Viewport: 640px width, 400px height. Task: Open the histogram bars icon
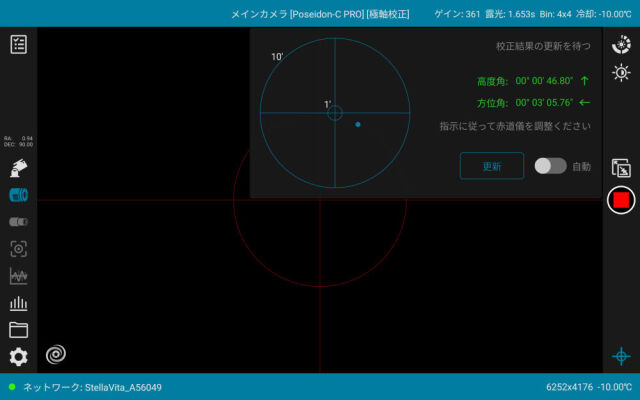coord(18,303)
